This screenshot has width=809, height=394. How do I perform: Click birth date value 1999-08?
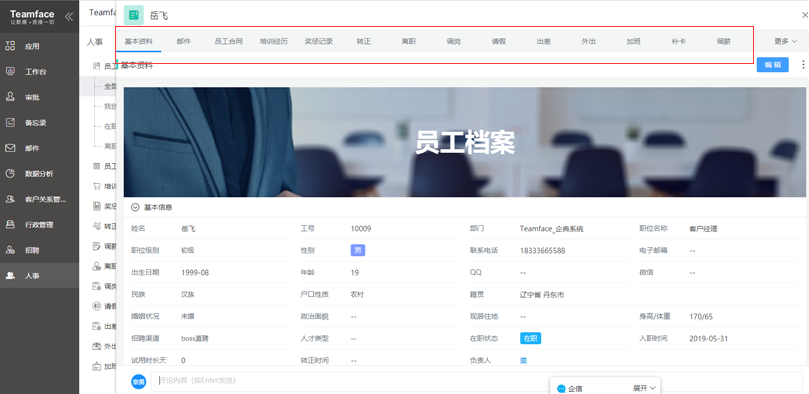(195, 272)
